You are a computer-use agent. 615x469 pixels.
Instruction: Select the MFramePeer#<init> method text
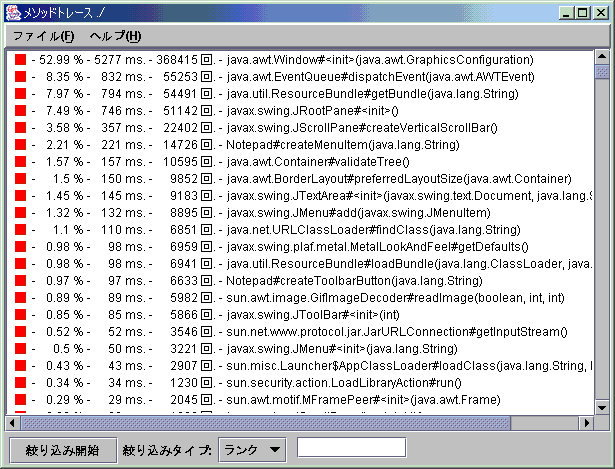[x=364, y=400]
